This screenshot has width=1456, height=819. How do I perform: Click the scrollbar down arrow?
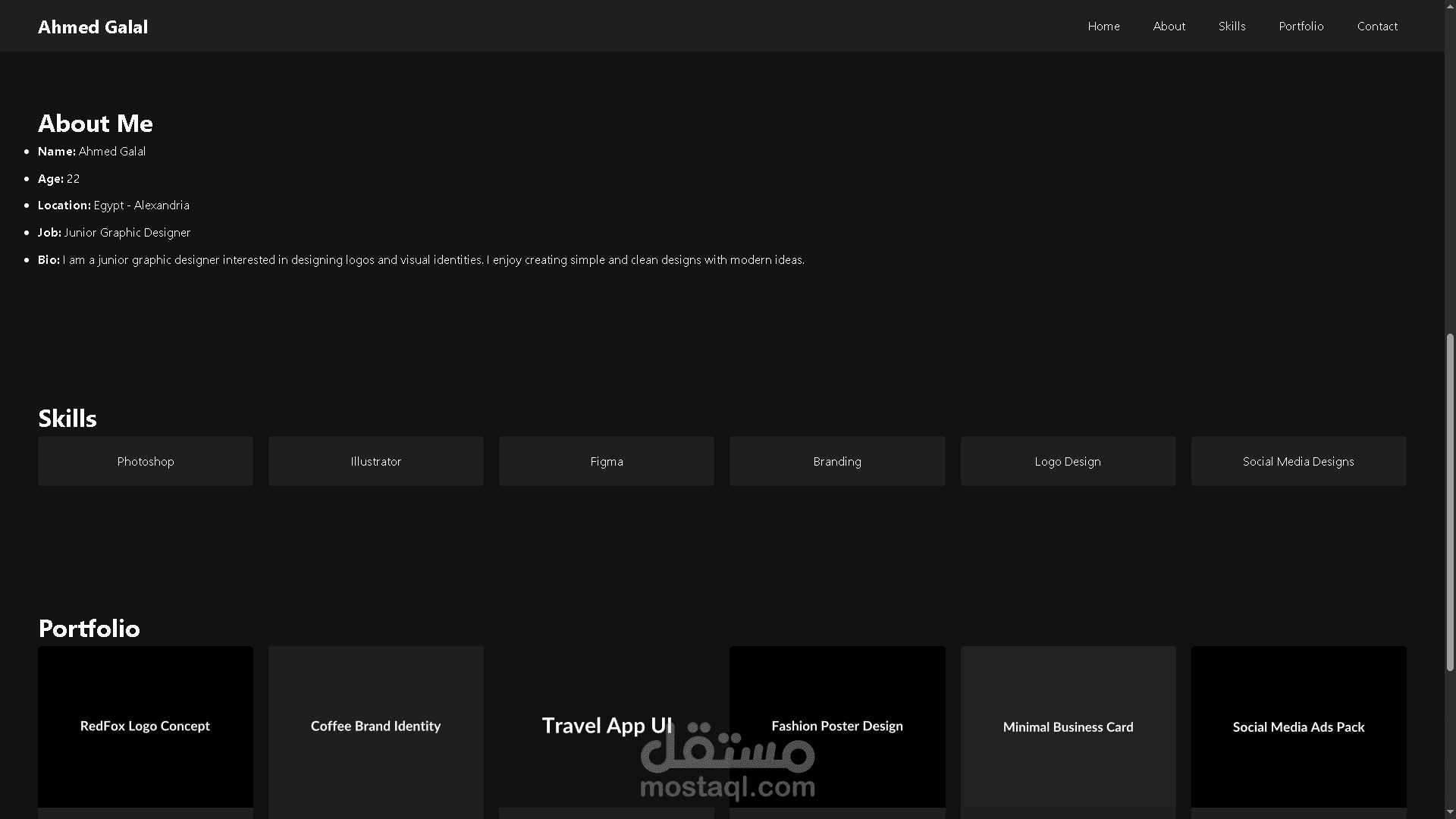tap(1450, 812)
